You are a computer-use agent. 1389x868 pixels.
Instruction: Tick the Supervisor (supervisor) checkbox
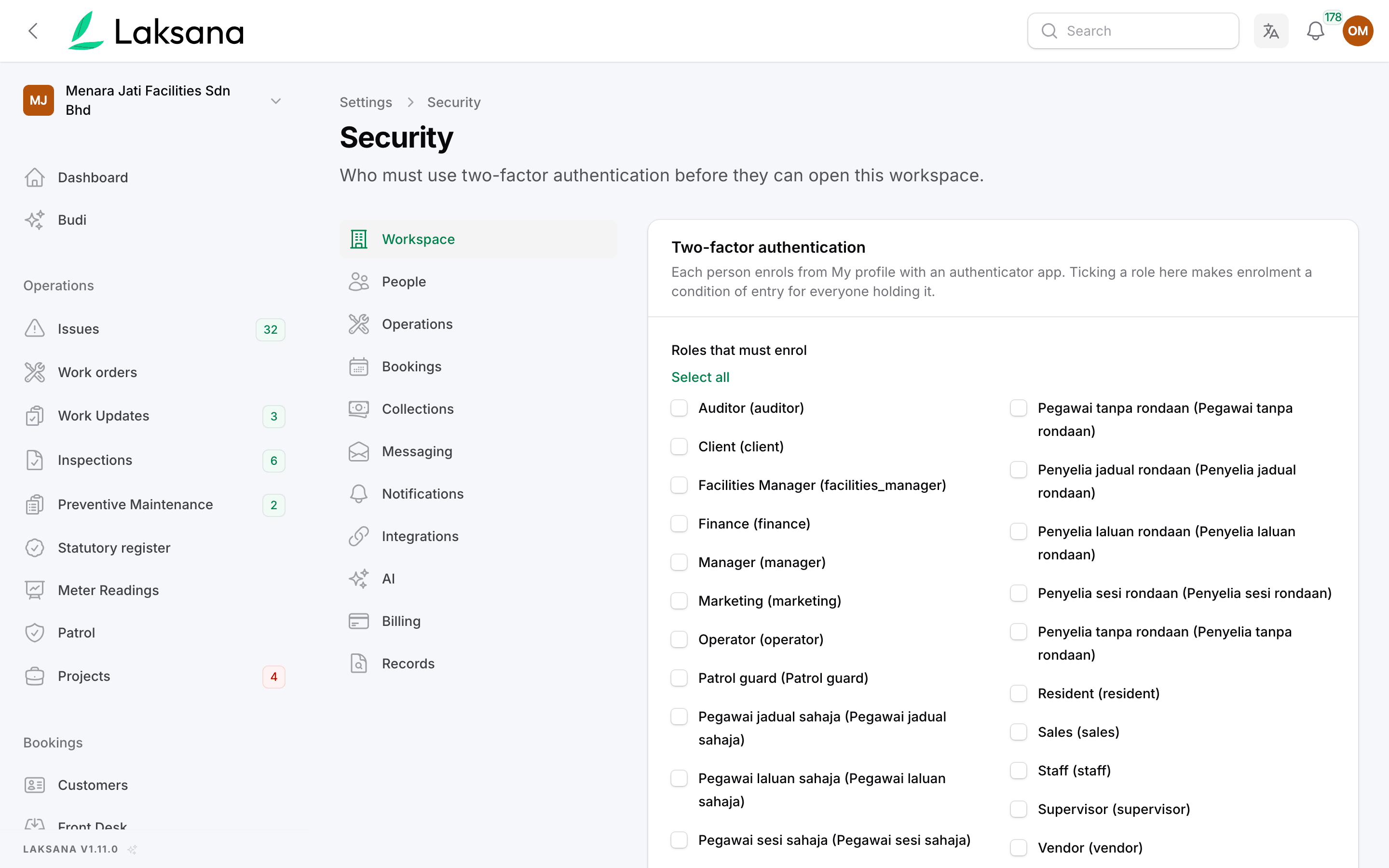coord(1018,810)
